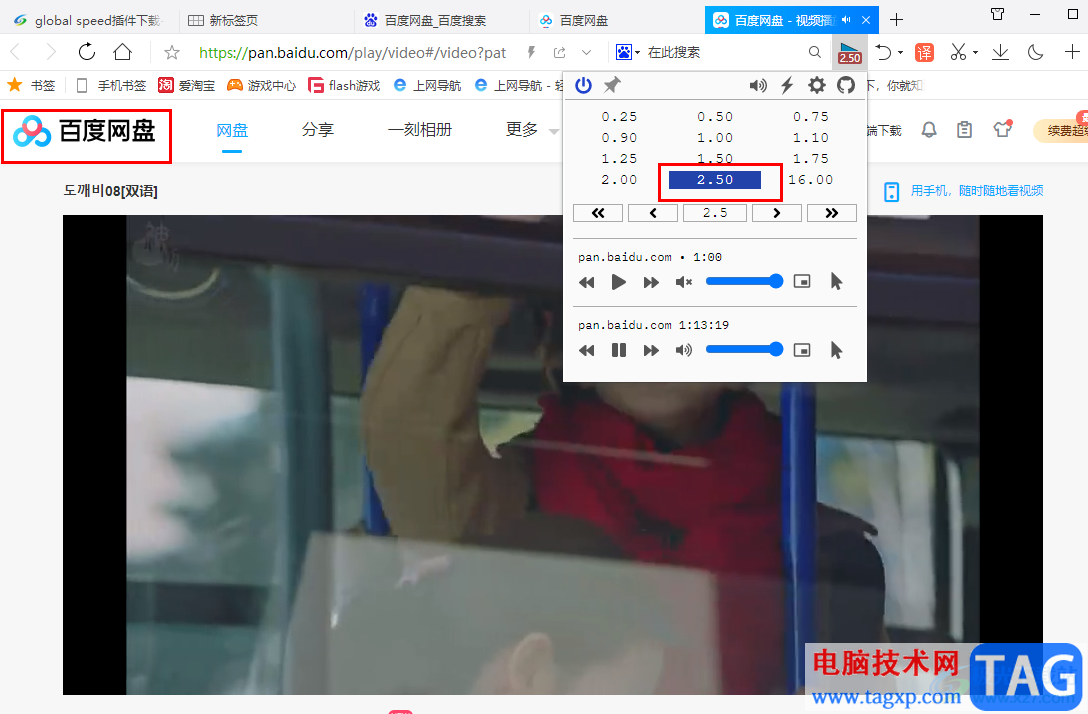Increase speed slightly with single right arrow
The image size is (1088, 714).
(777, 213)
